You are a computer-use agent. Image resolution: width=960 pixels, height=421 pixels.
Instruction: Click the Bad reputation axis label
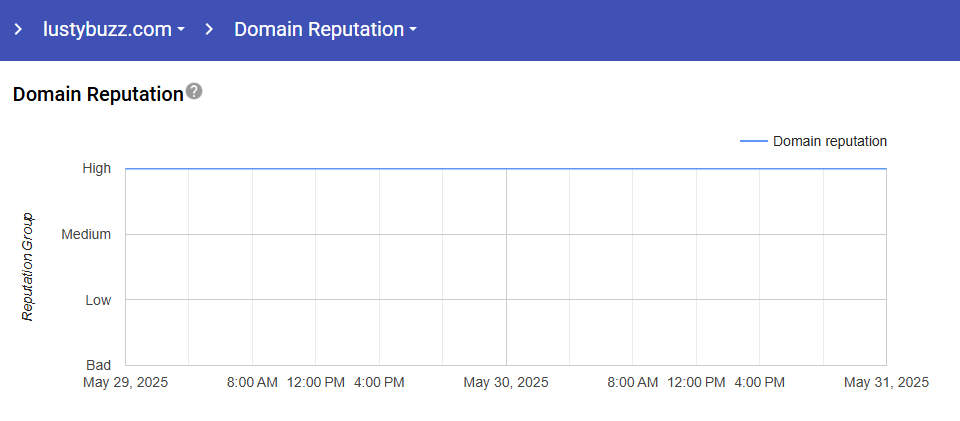tap(98, 365)
